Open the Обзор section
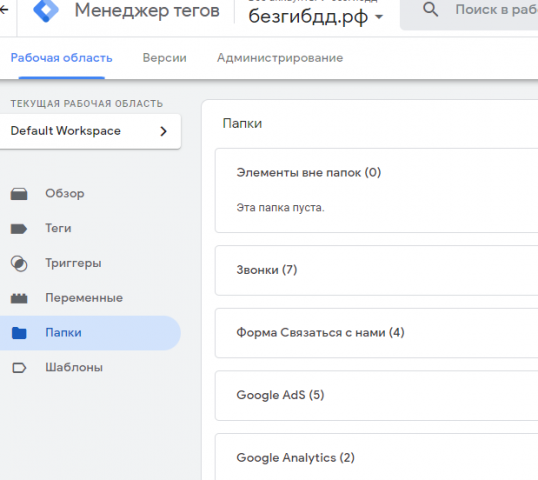The image size is (538, 480). click(x=65, y=194)
